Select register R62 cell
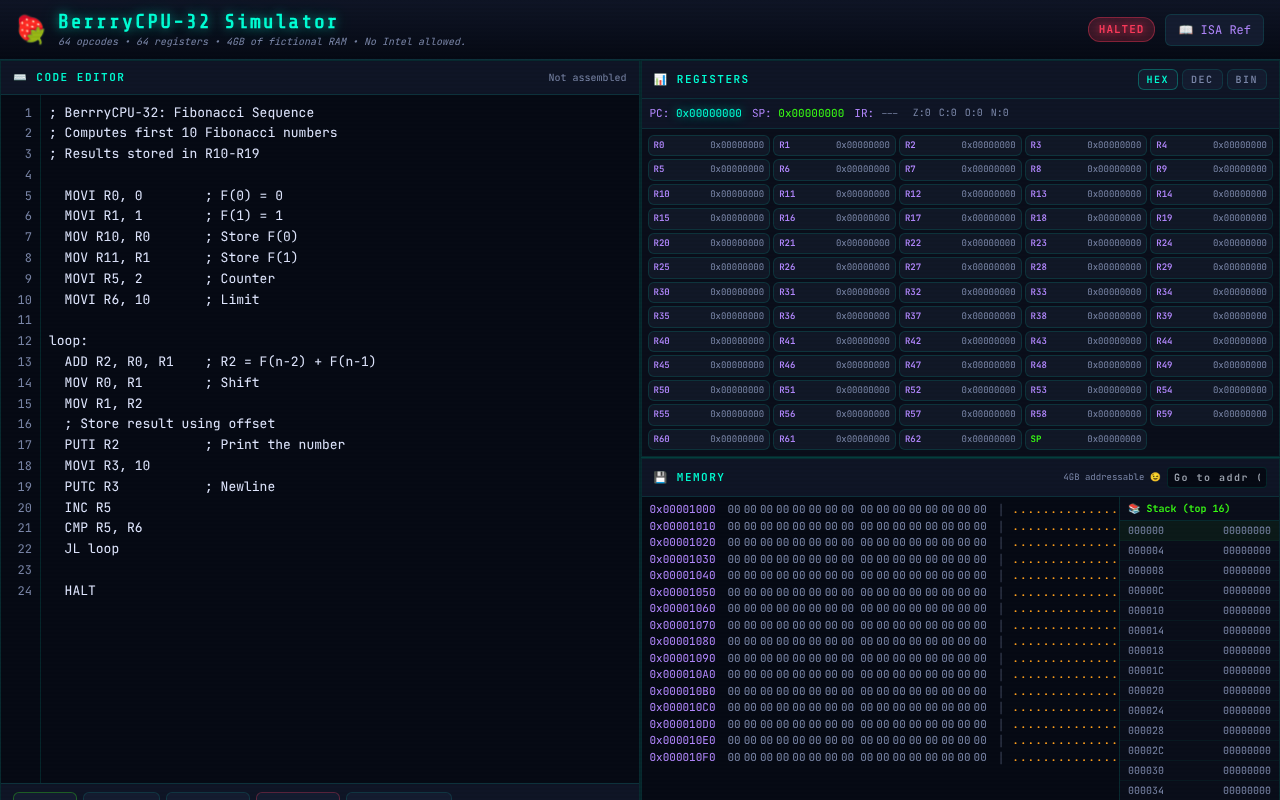The width and height of the screenshot is (1280, 800). click(960, 439)
